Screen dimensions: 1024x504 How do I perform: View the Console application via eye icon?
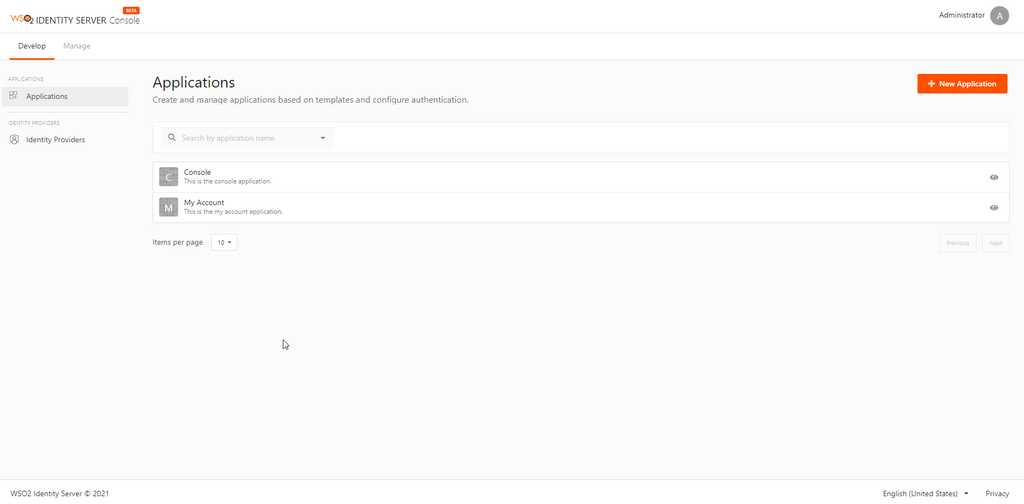pyautogui.click(x=994, y=177)
